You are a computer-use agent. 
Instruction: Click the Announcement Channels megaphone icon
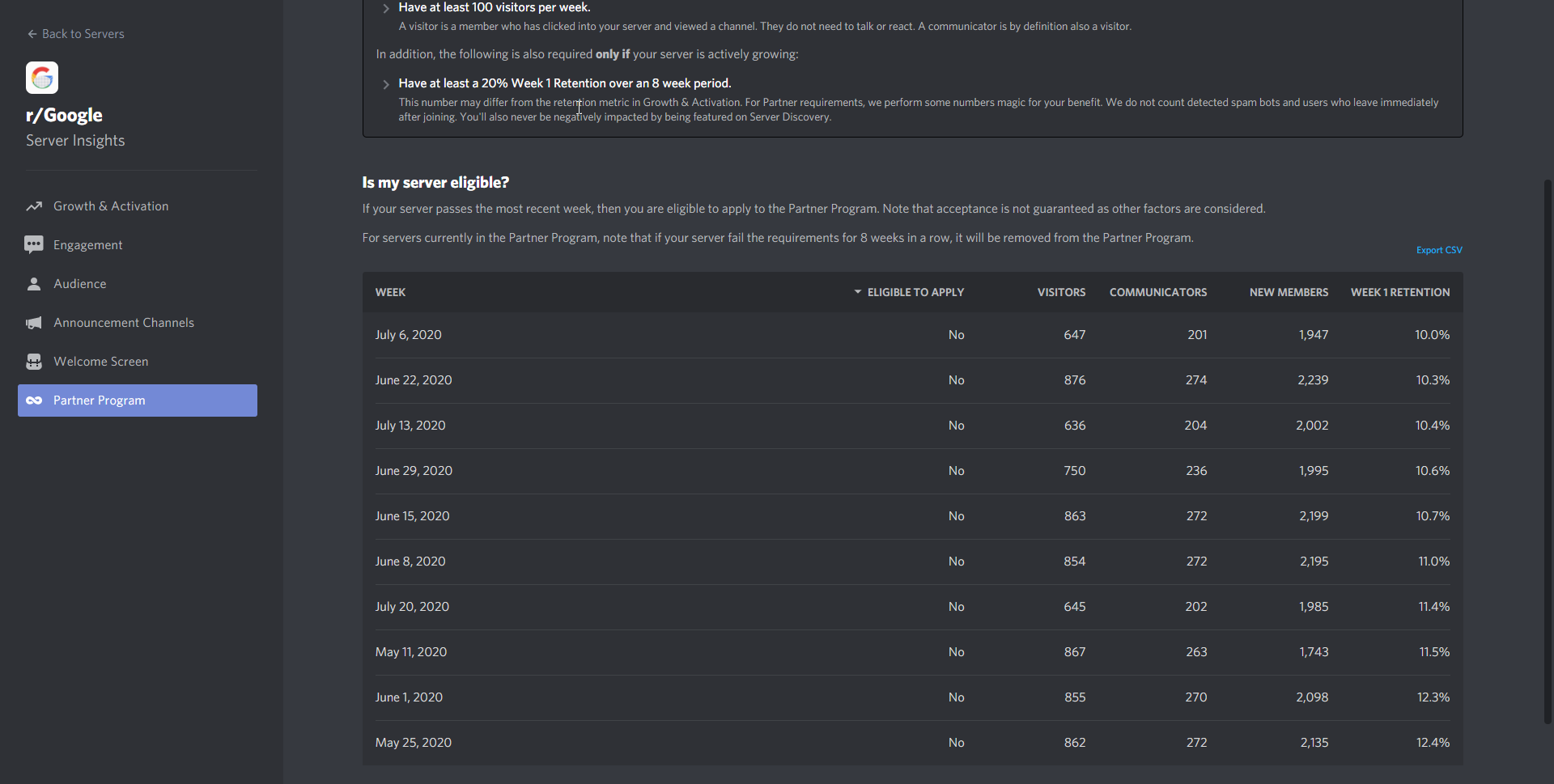click(x=34, y=323)
